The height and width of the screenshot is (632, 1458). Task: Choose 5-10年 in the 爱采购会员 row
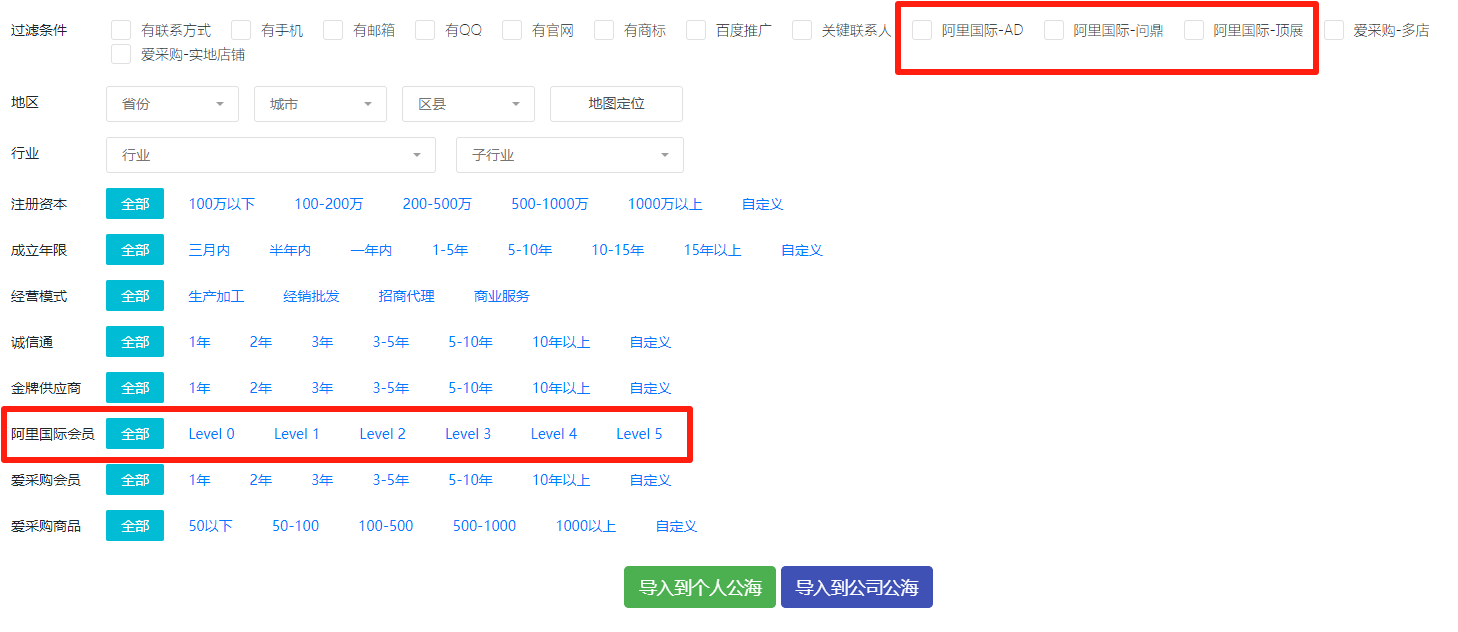[x=471, y=480]
